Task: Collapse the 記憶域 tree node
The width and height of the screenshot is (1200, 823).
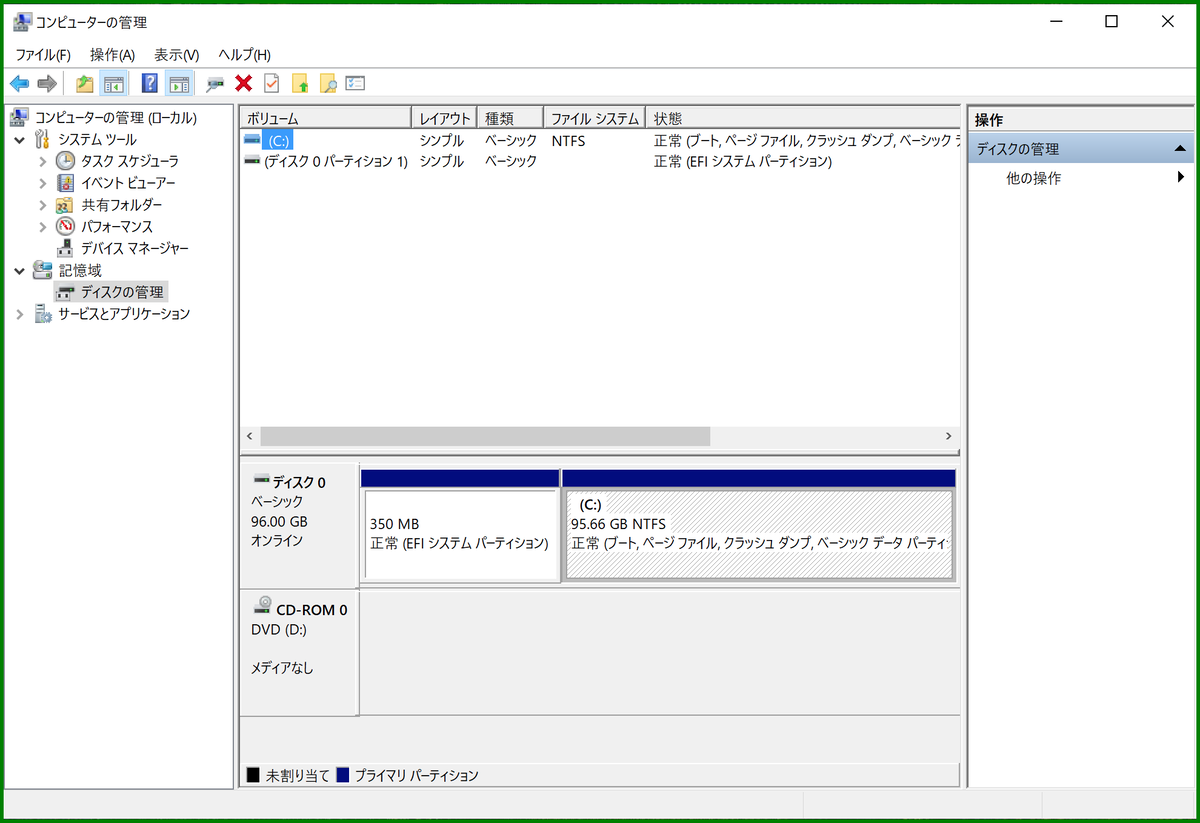Action: 20,270
